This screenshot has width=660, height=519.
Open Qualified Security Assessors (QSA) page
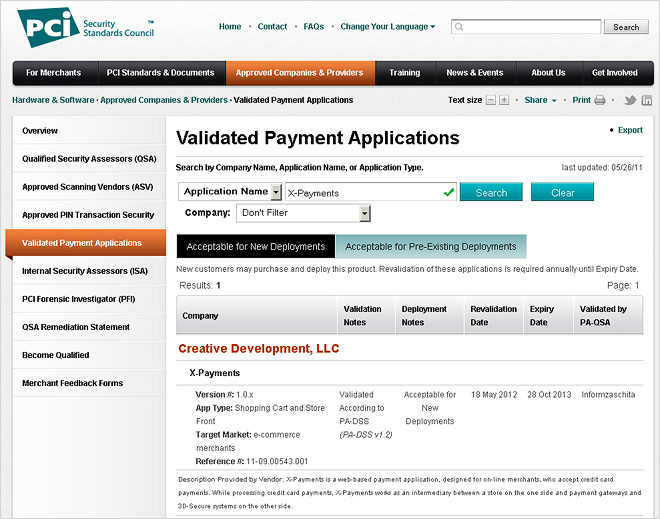tap(89, 159)
